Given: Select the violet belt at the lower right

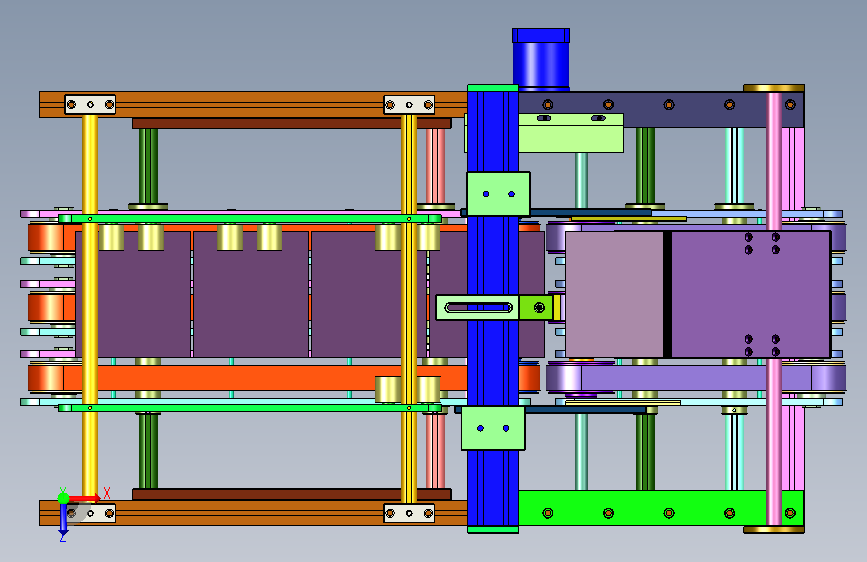Looking at the screenshot, I should tap(696, 378).
